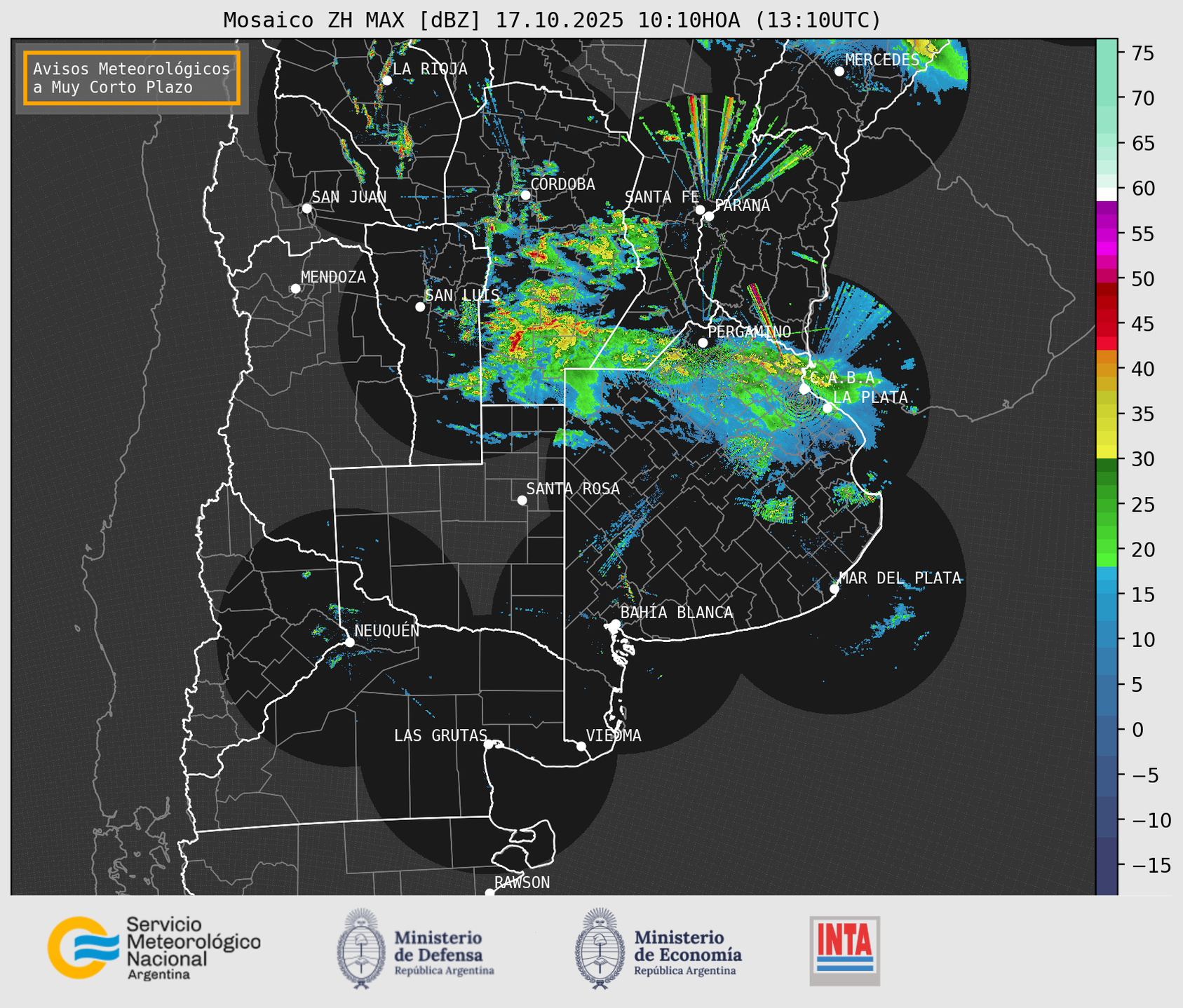Click the Pergamino city label

[x=749, y=332]
